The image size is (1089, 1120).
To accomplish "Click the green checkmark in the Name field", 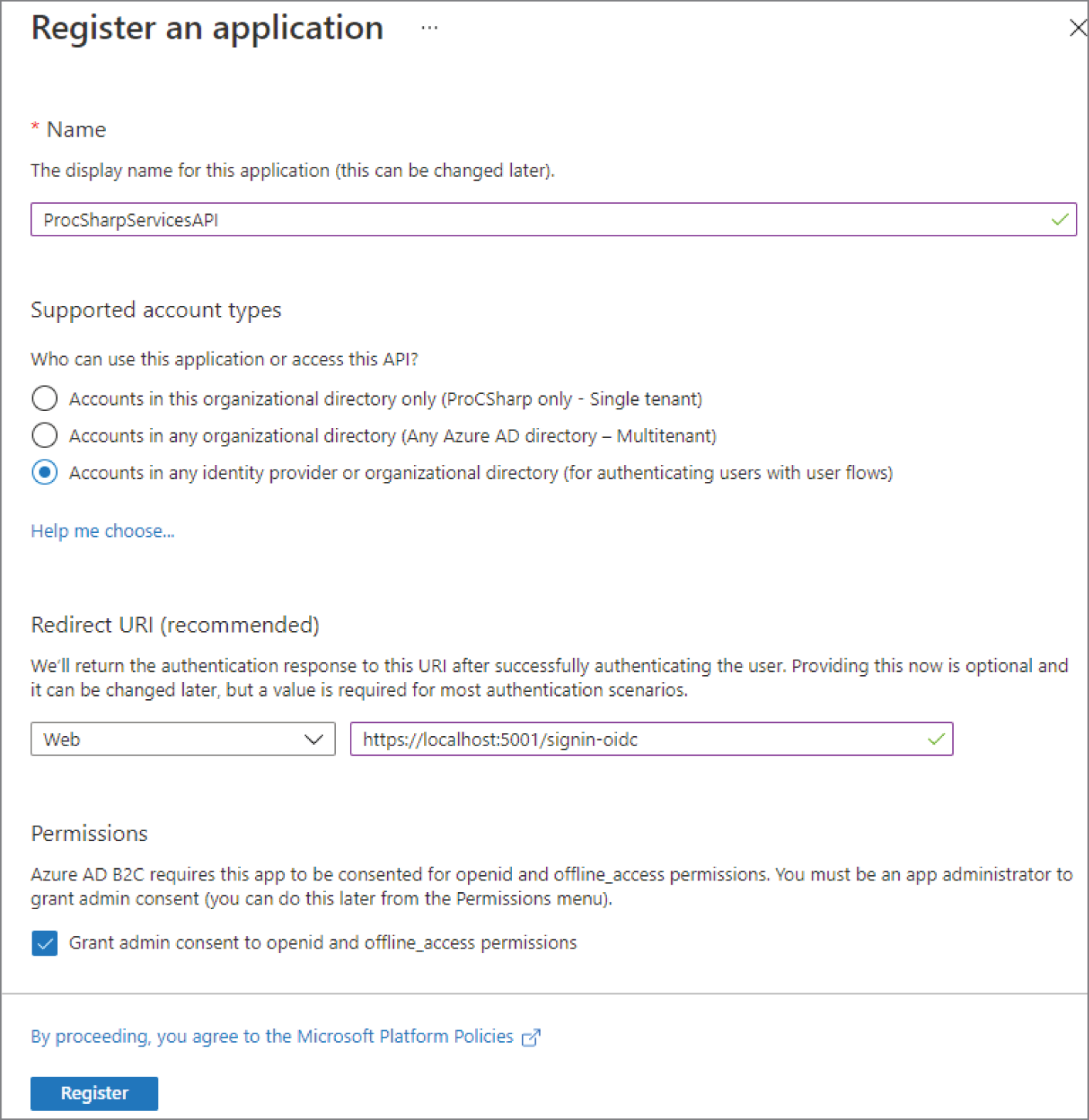I will (1059, 219).
